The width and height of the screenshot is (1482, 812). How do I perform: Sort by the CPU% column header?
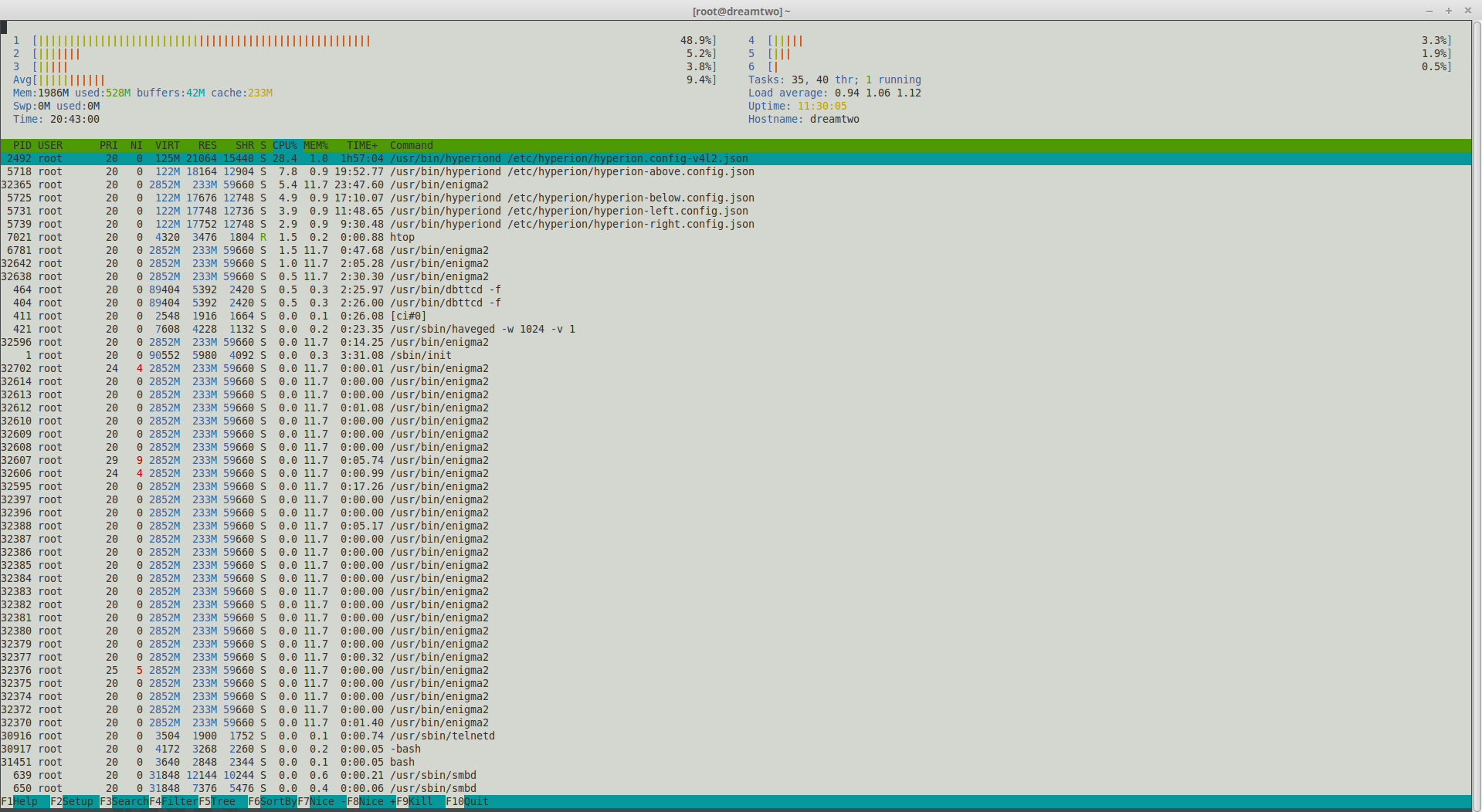284,145
